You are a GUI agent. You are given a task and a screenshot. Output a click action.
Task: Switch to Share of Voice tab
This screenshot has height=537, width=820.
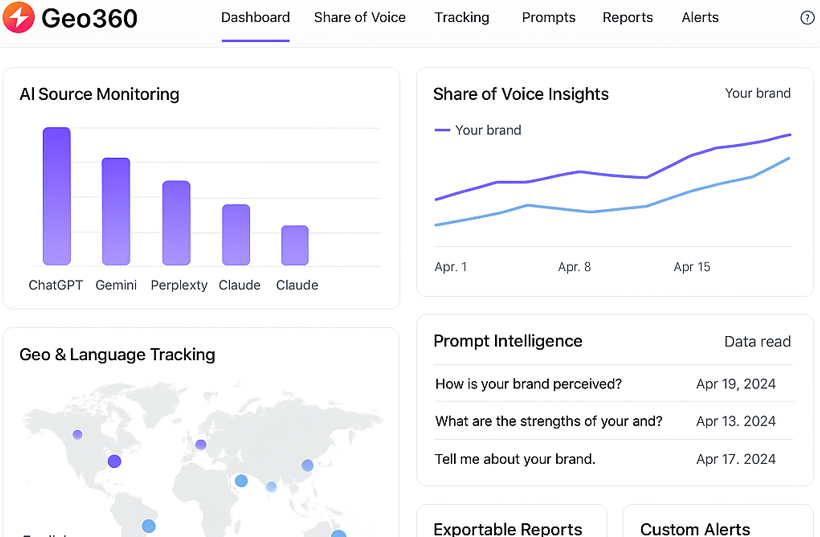pos(360,18)
